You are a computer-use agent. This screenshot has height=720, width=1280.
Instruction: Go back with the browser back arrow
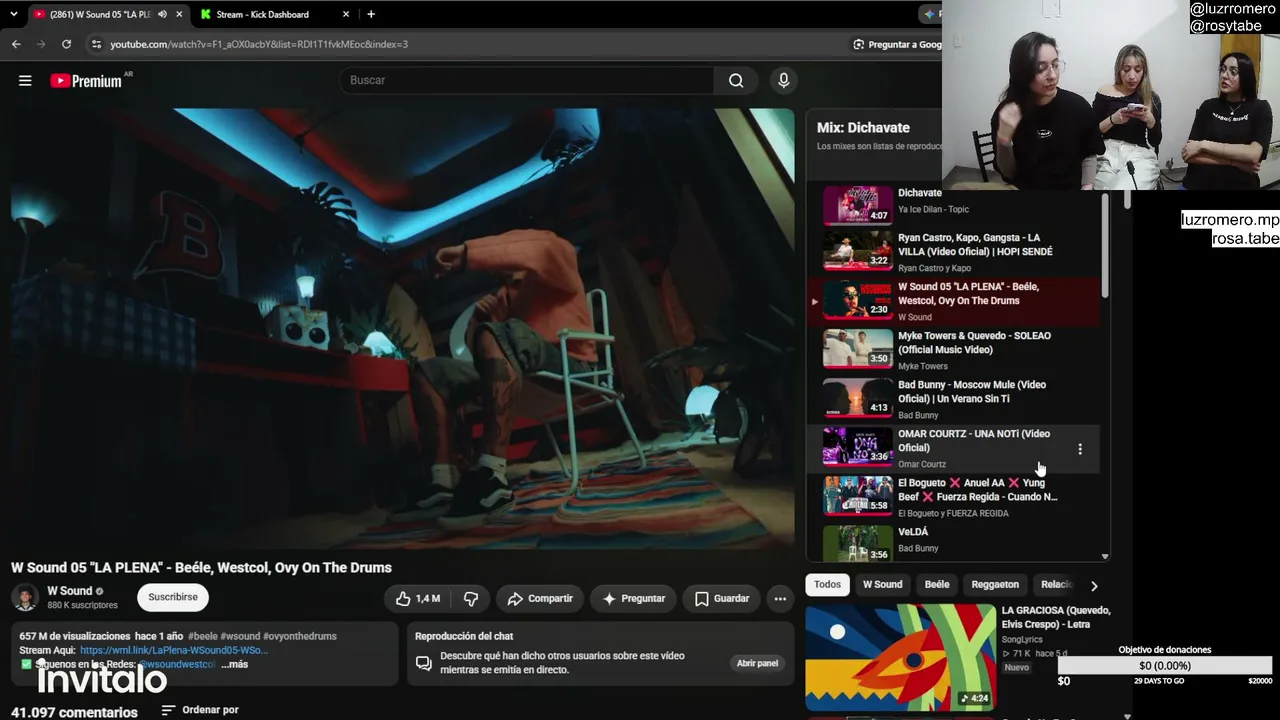pyautogui.click(x=16, y=44)
